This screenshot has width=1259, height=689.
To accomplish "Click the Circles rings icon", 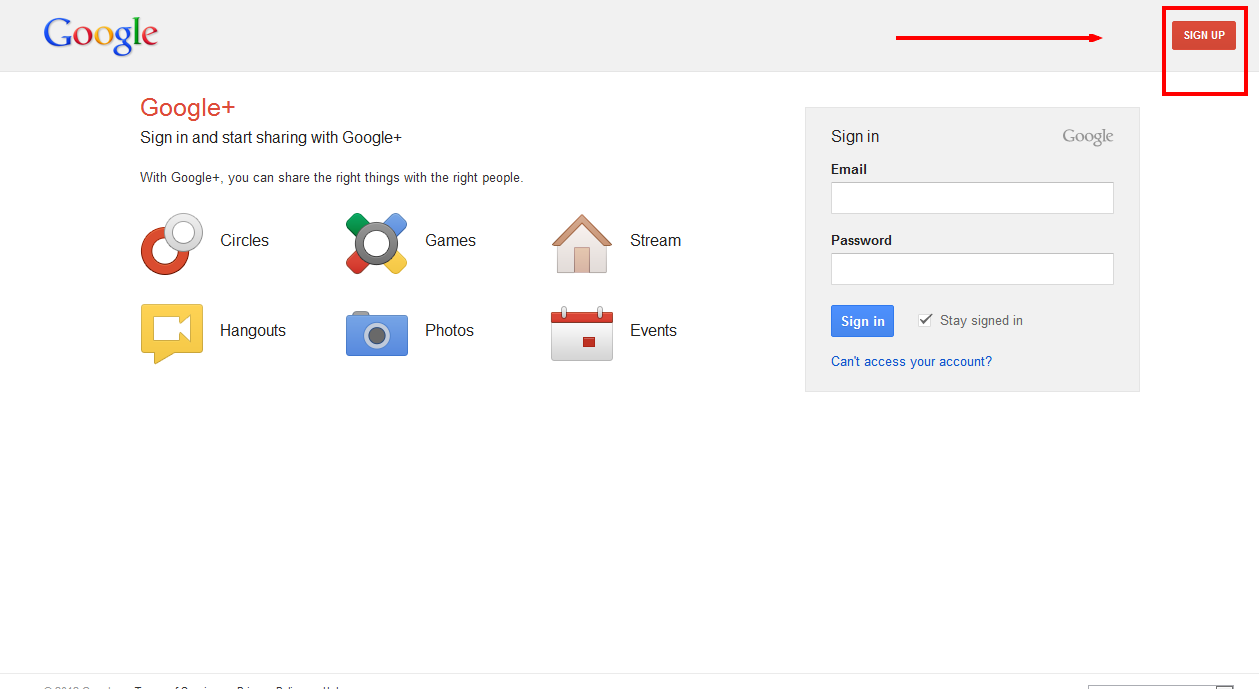I will (172, 243).
